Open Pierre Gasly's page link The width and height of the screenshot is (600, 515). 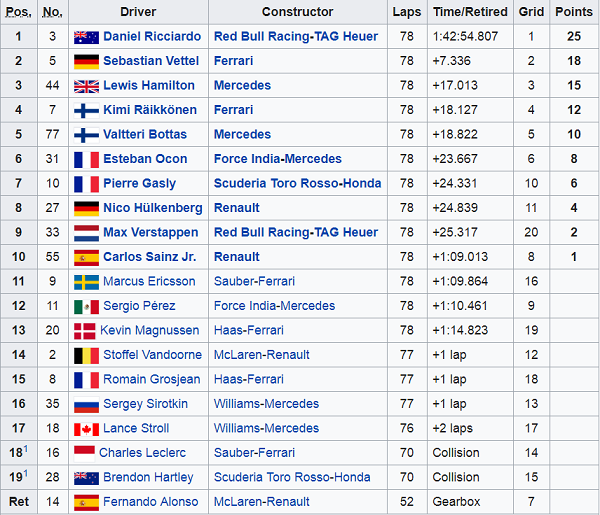click(x=139, y=183)
